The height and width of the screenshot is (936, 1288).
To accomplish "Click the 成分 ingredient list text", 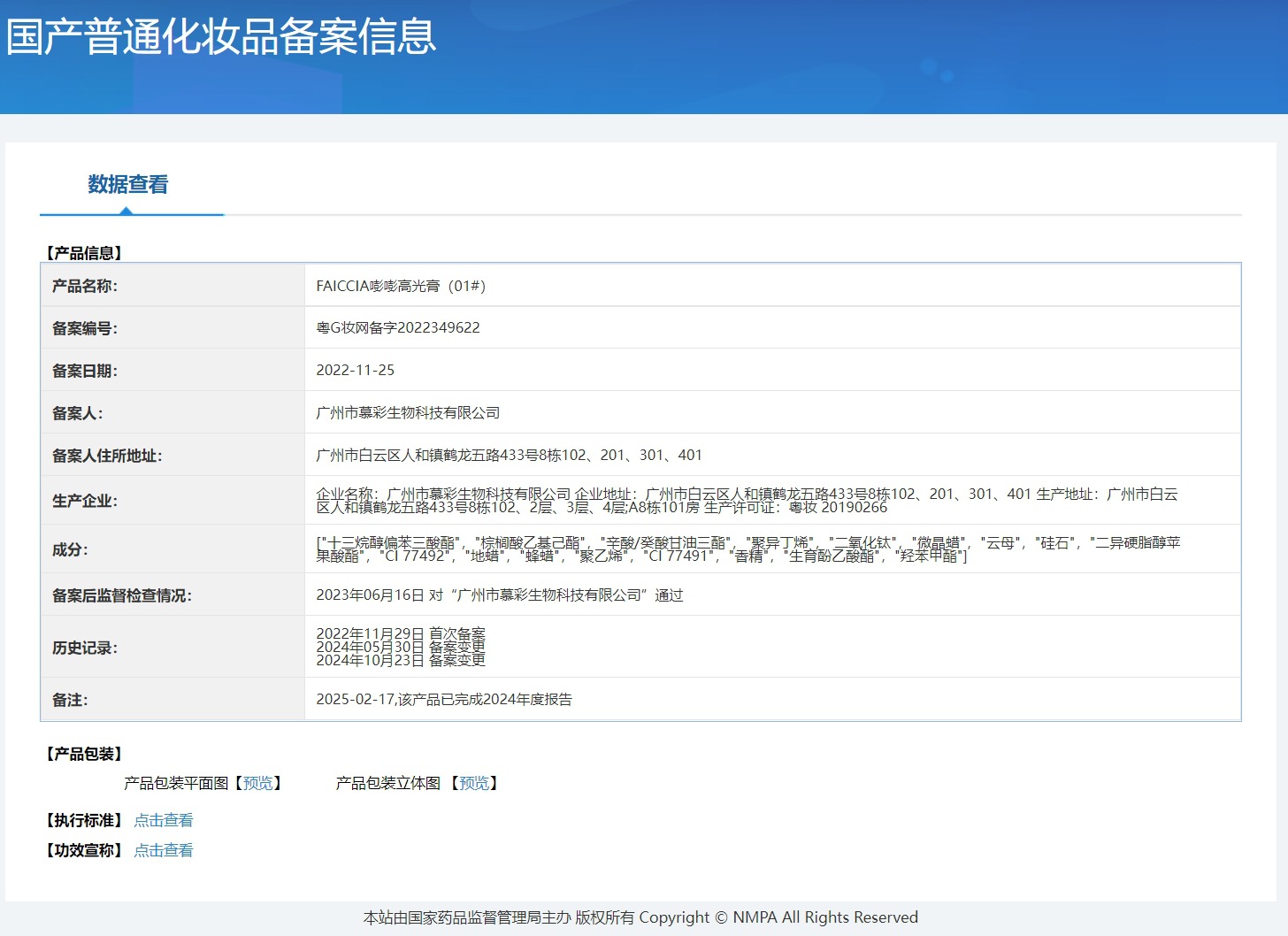I will 748,549.
